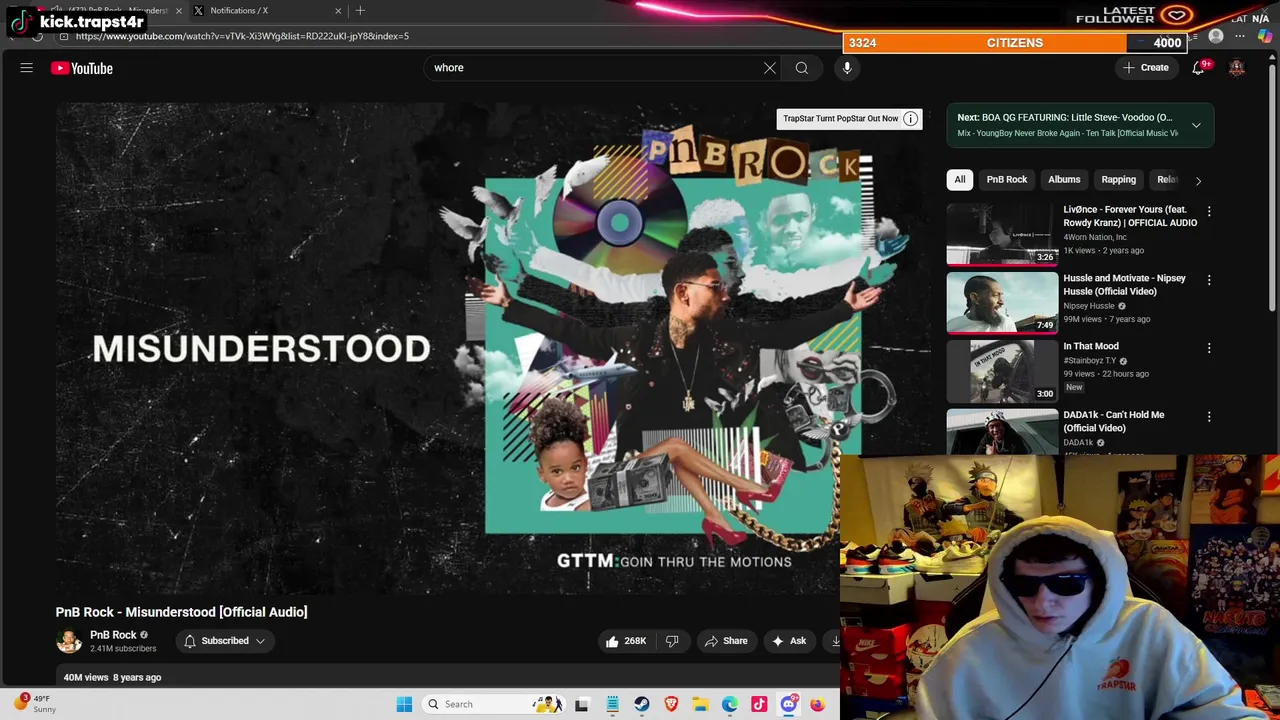This screenshot has height=720, width=1280.
Task: Open options for Liv0nce Forever Yours video
Action: pos(1209,212)
